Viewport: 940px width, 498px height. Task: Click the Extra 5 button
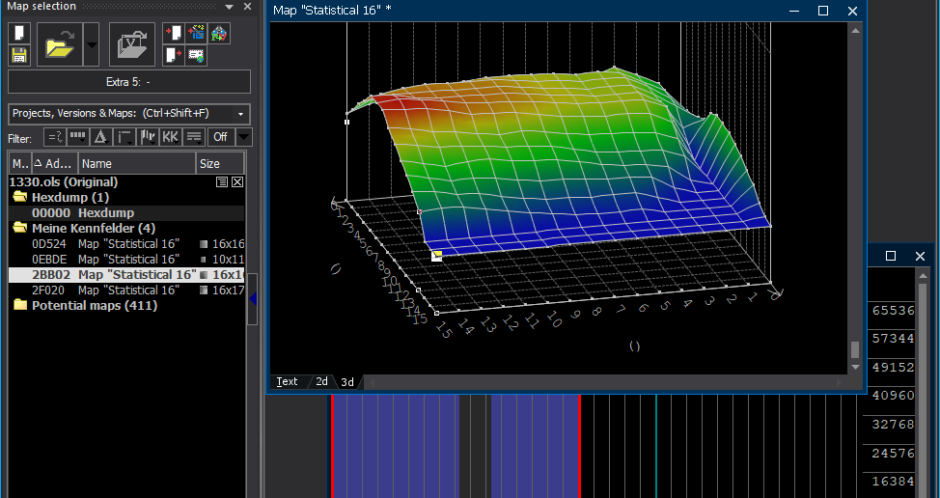[129, 82]
